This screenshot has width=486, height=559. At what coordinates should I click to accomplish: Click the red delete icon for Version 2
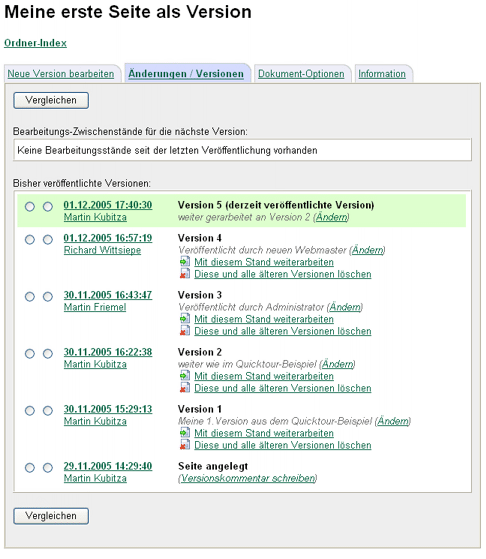click(x=184, y=388)
